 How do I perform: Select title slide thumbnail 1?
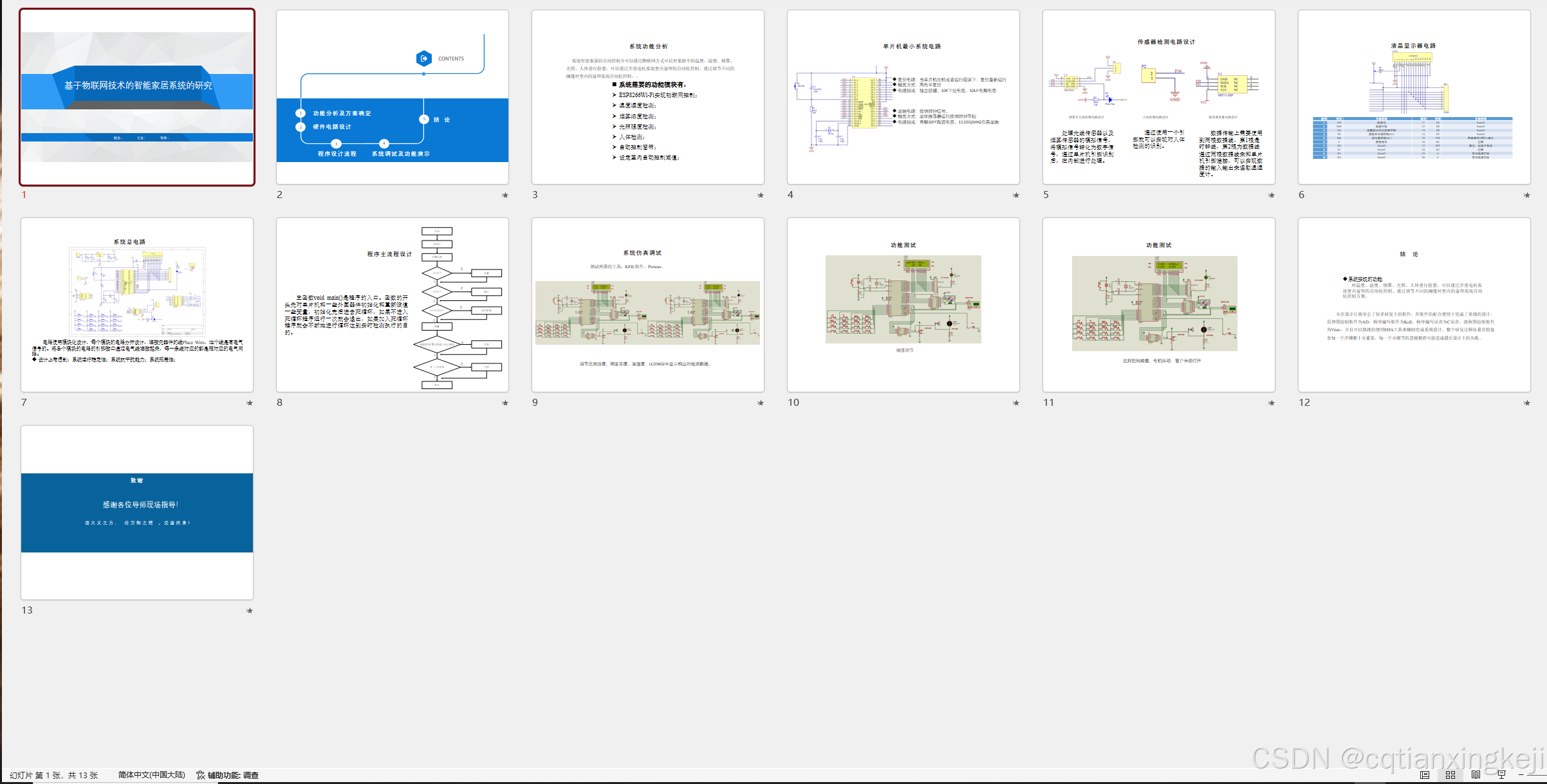(137, 97)
